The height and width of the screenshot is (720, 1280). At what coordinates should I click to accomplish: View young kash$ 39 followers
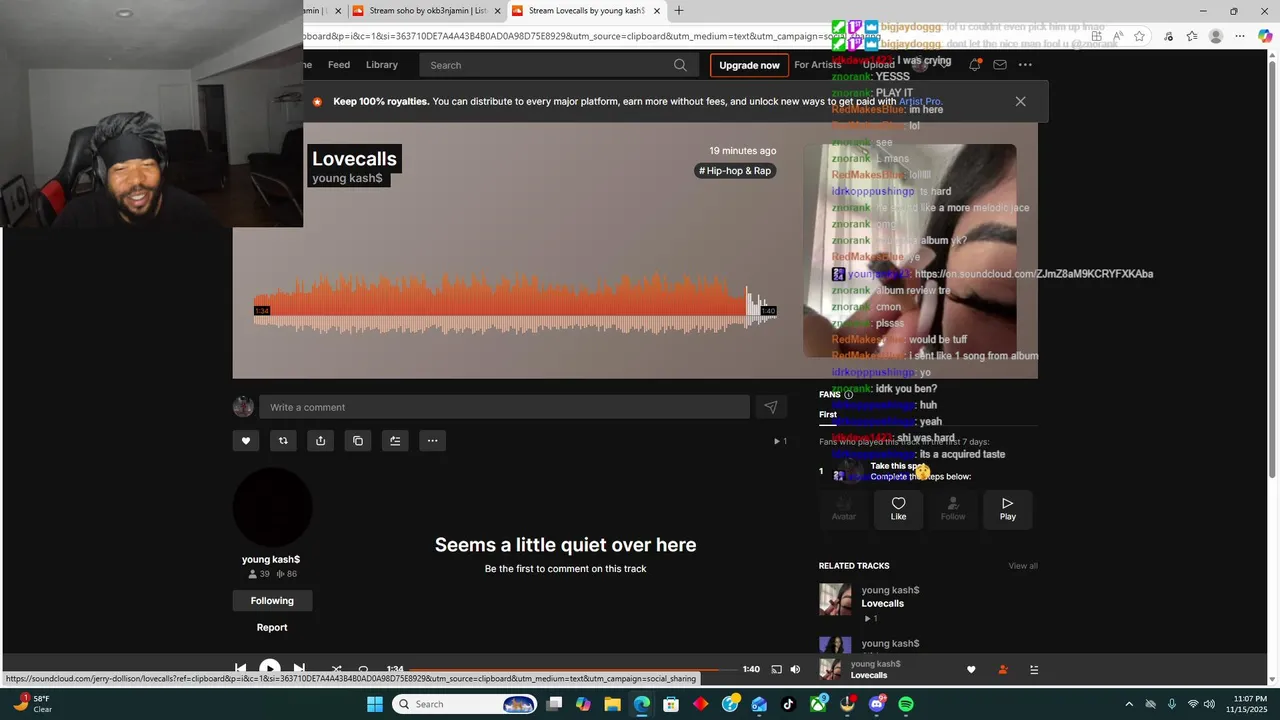[x=259, y=574]
